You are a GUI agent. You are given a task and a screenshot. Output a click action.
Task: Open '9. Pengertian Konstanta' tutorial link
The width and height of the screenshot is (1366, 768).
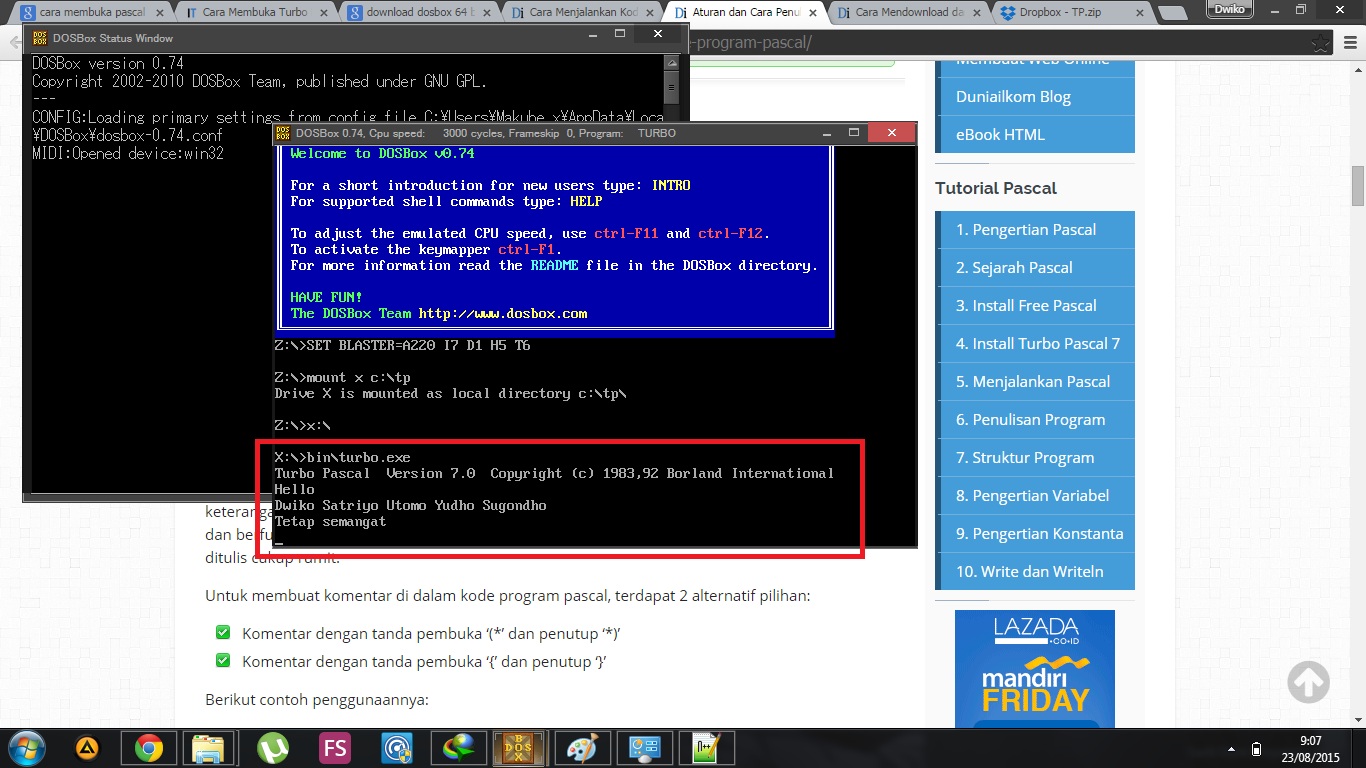click(x=1034, y=534)
